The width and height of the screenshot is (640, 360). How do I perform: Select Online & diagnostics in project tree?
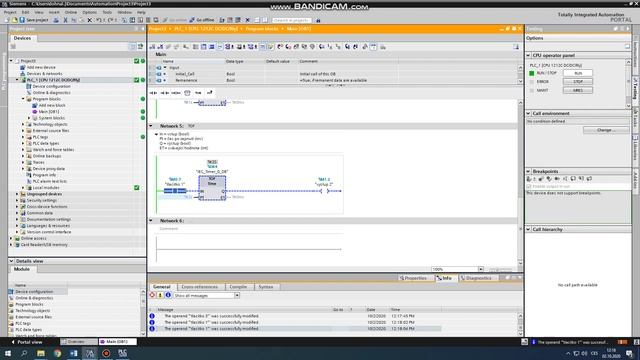[51, 93]
